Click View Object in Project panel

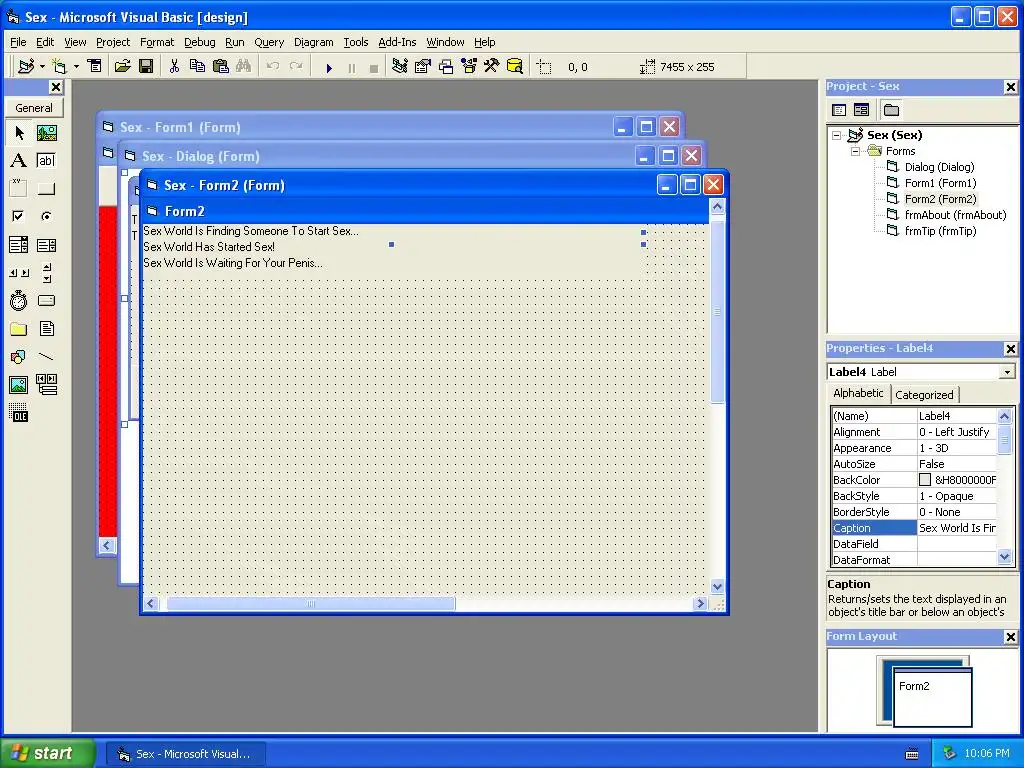pyautogui.click(x=861, y=110)
